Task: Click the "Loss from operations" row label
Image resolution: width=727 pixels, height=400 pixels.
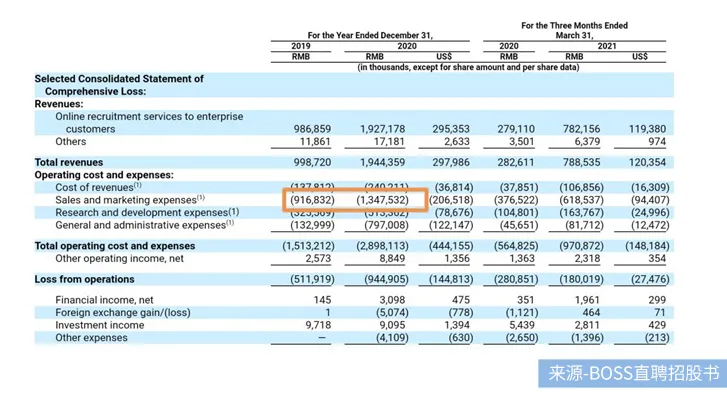Action: click(84, 280)
